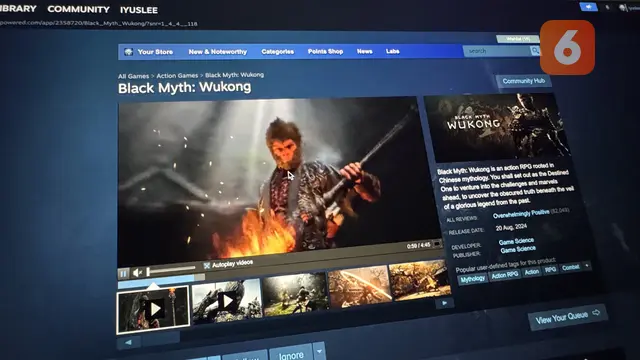
Task: Pause the trailer with the pause button
Action: click(x=123, y=274)
